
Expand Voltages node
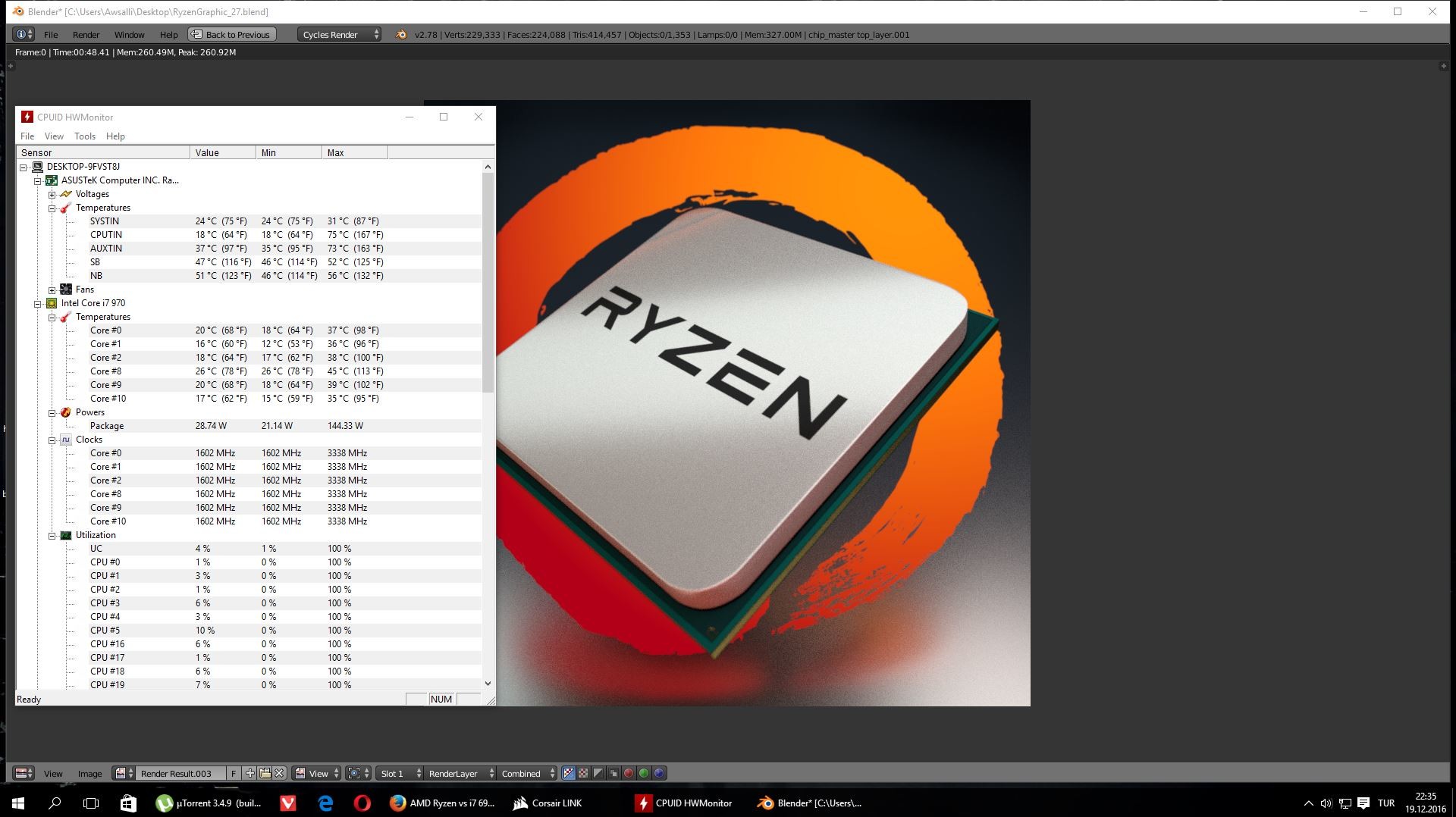[x=52, y=195]
